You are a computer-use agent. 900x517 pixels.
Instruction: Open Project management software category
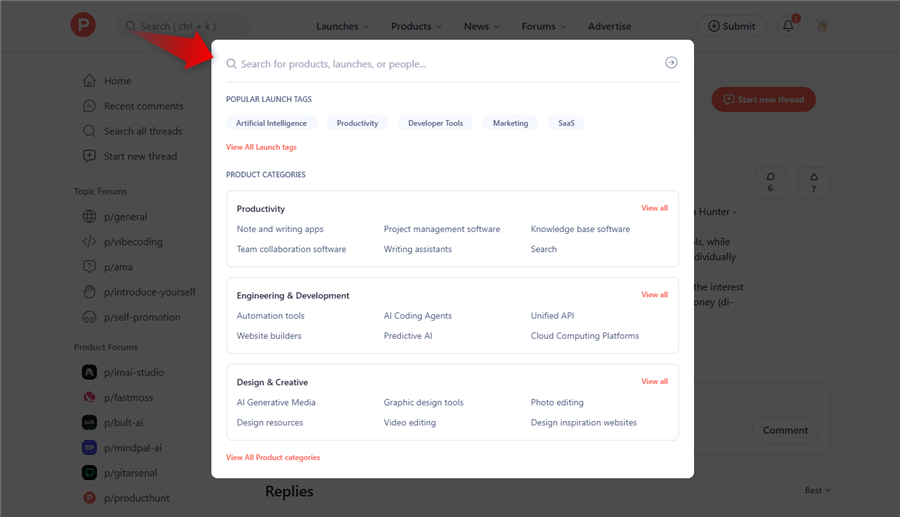coord(442,229)
